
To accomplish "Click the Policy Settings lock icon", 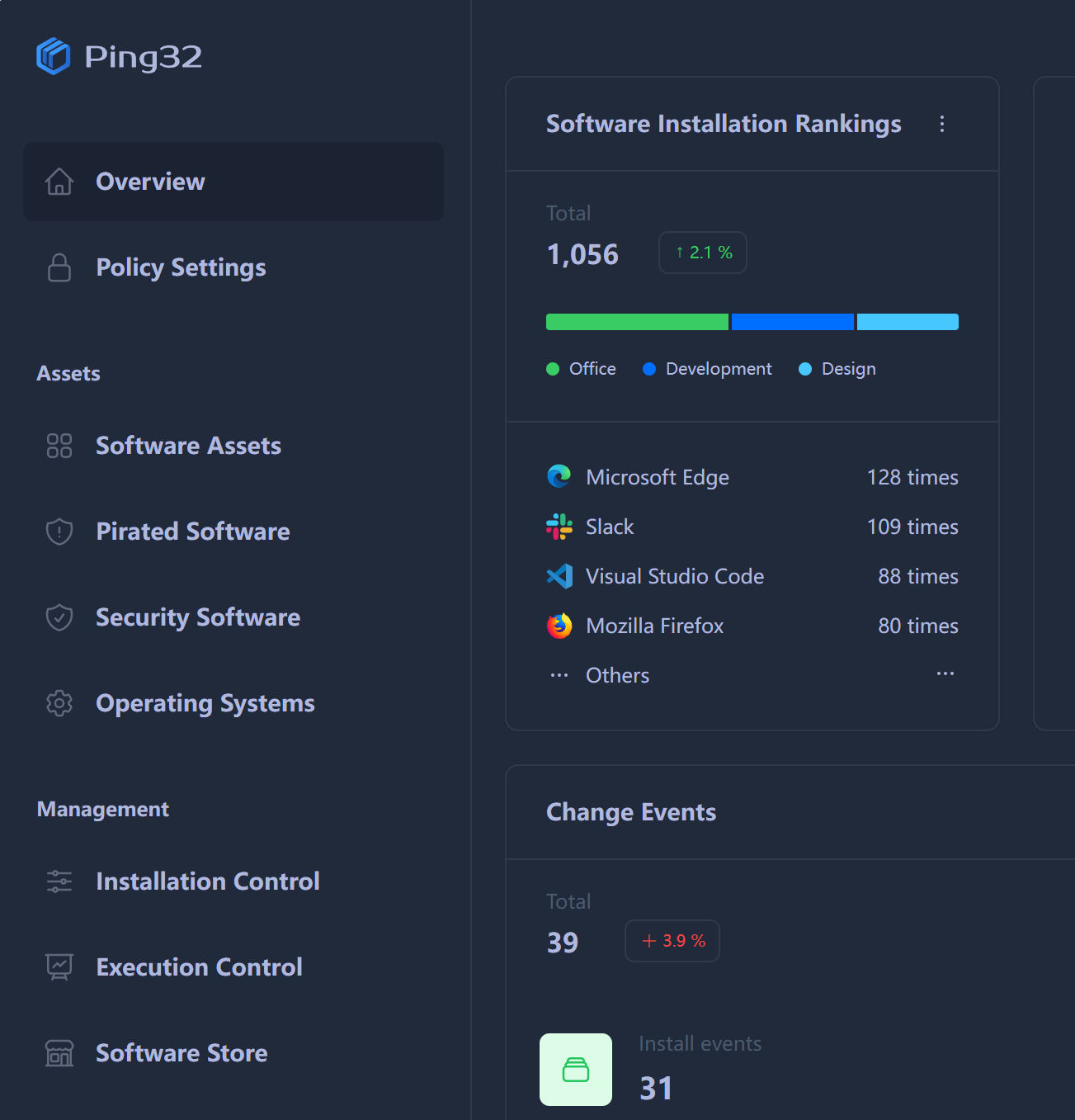I will (x=59, y=267).
